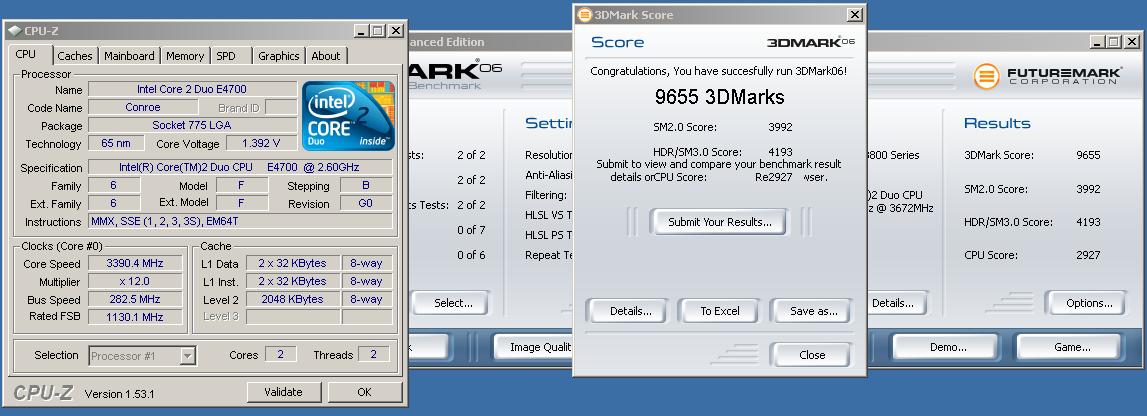Export the score To Excel

coord(720,311)
